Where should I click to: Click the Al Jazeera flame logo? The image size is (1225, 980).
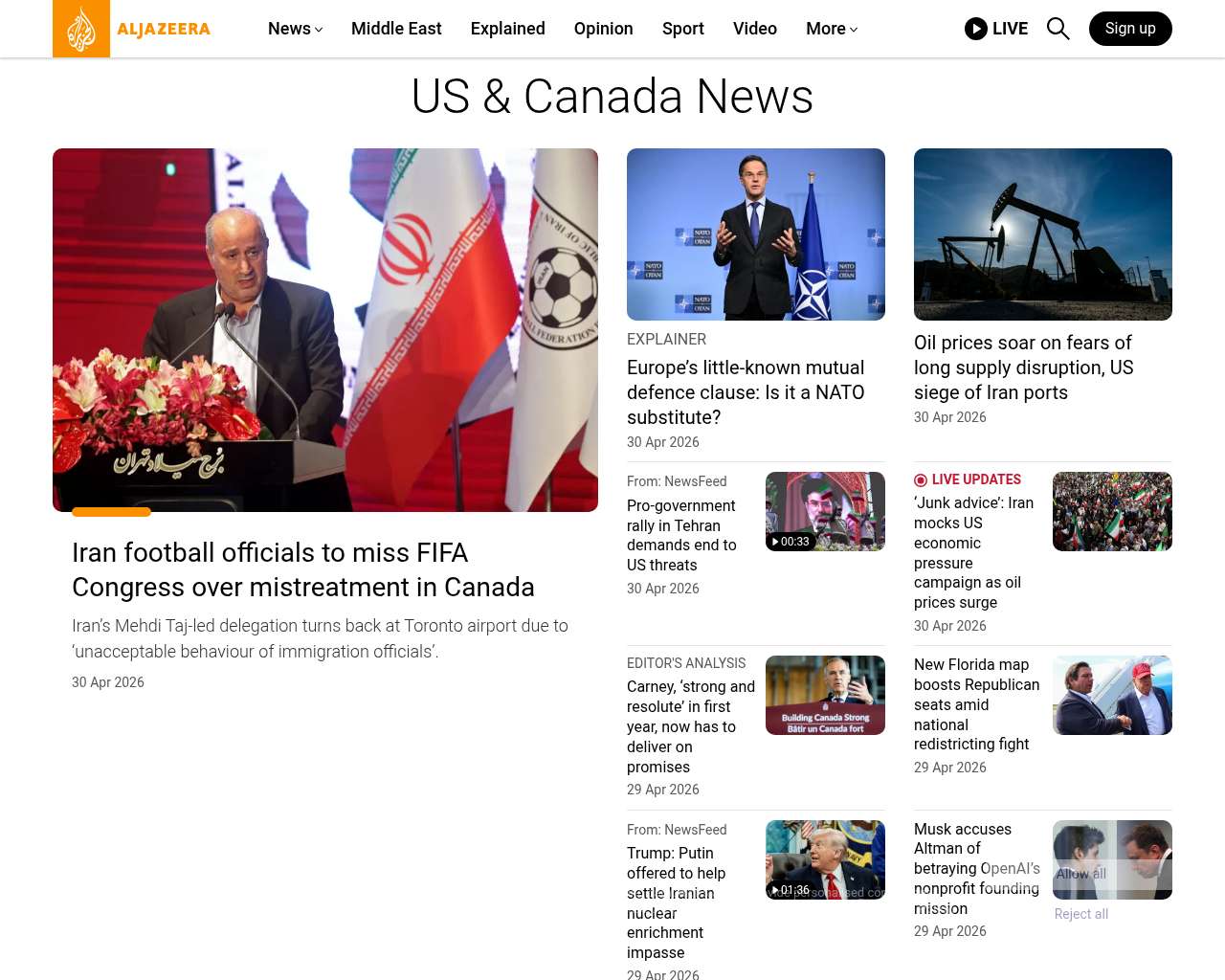click(81, 29)
